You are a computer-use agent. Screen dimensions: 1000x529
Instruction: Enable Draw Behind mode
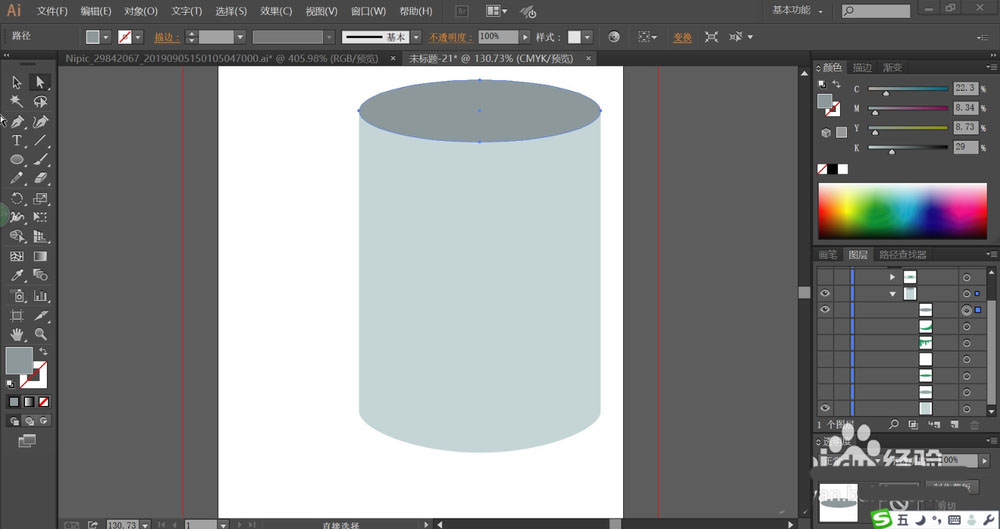pos(29,421)
